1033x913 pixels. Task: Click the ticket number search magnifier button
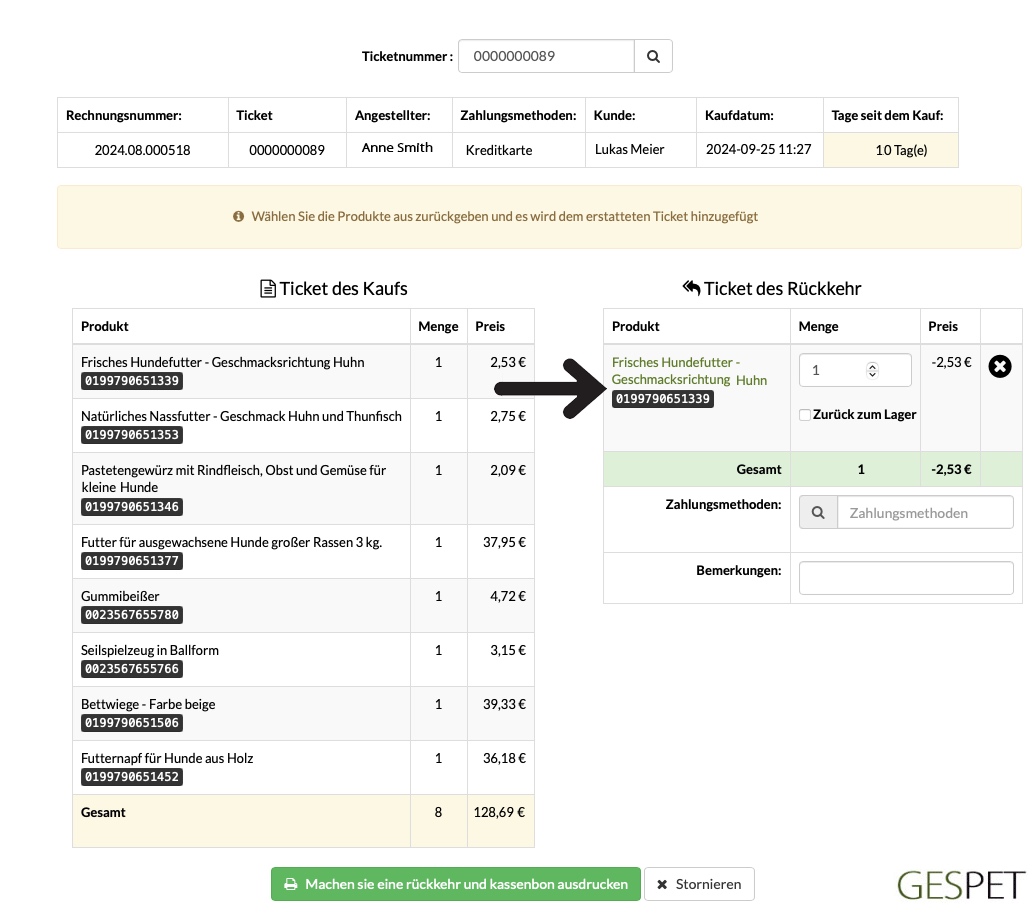point(653,56)
